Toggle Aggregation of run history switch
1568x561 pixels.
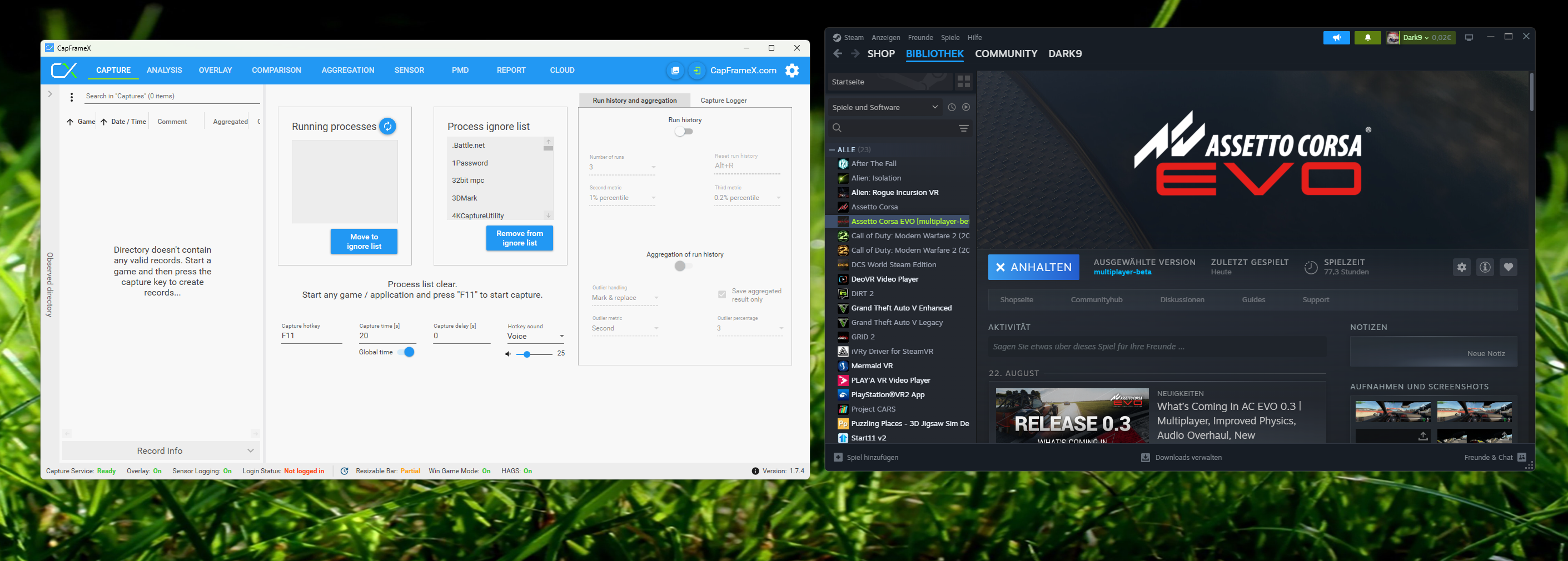tap(684, 266)
